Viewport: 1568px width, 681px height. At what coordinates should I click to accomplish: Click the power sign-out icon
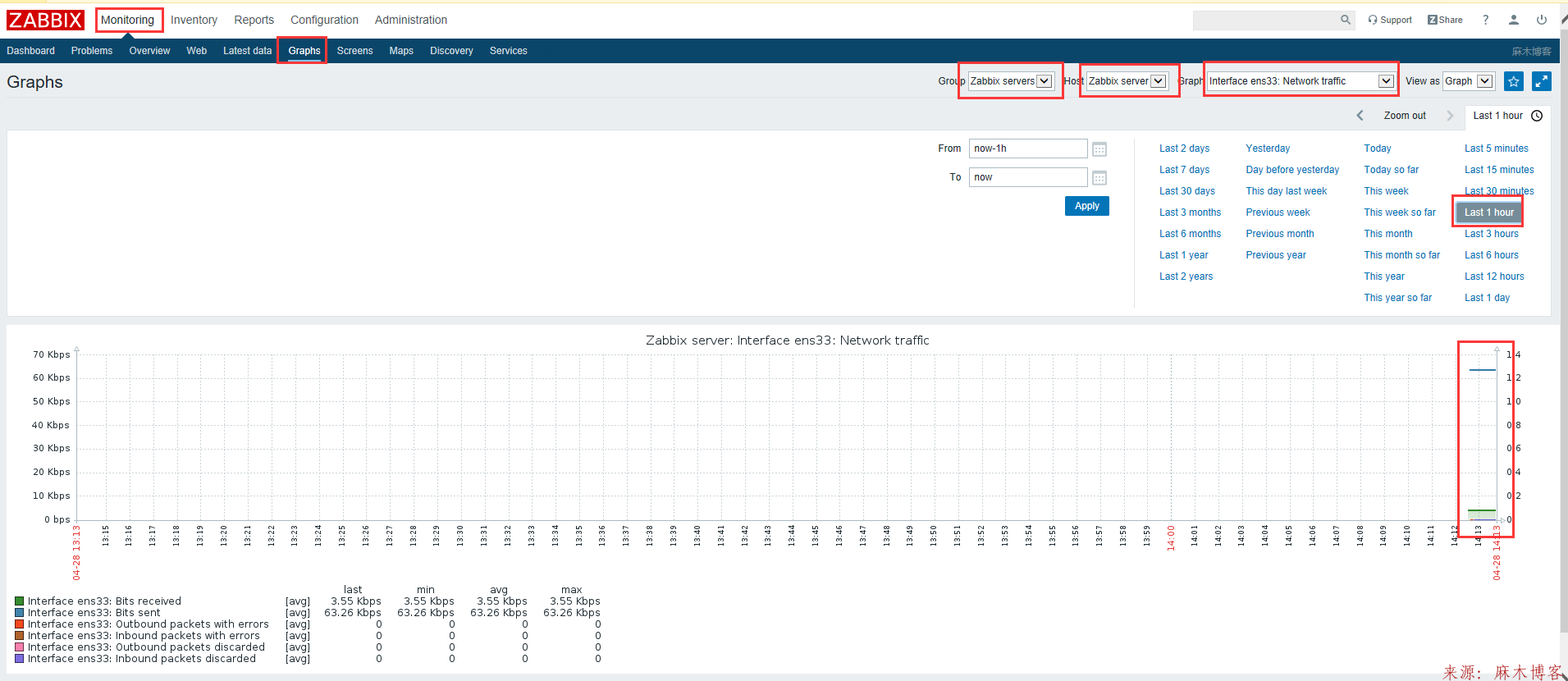click(x=1542, y=20)
